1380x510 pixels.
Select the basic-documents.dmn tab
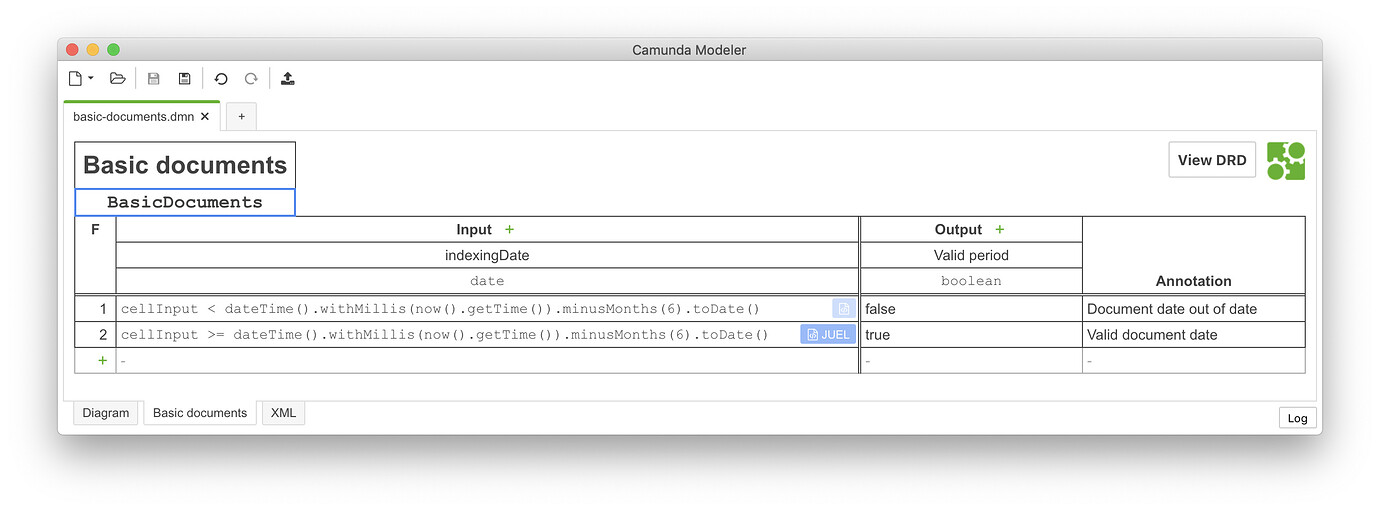142,116
